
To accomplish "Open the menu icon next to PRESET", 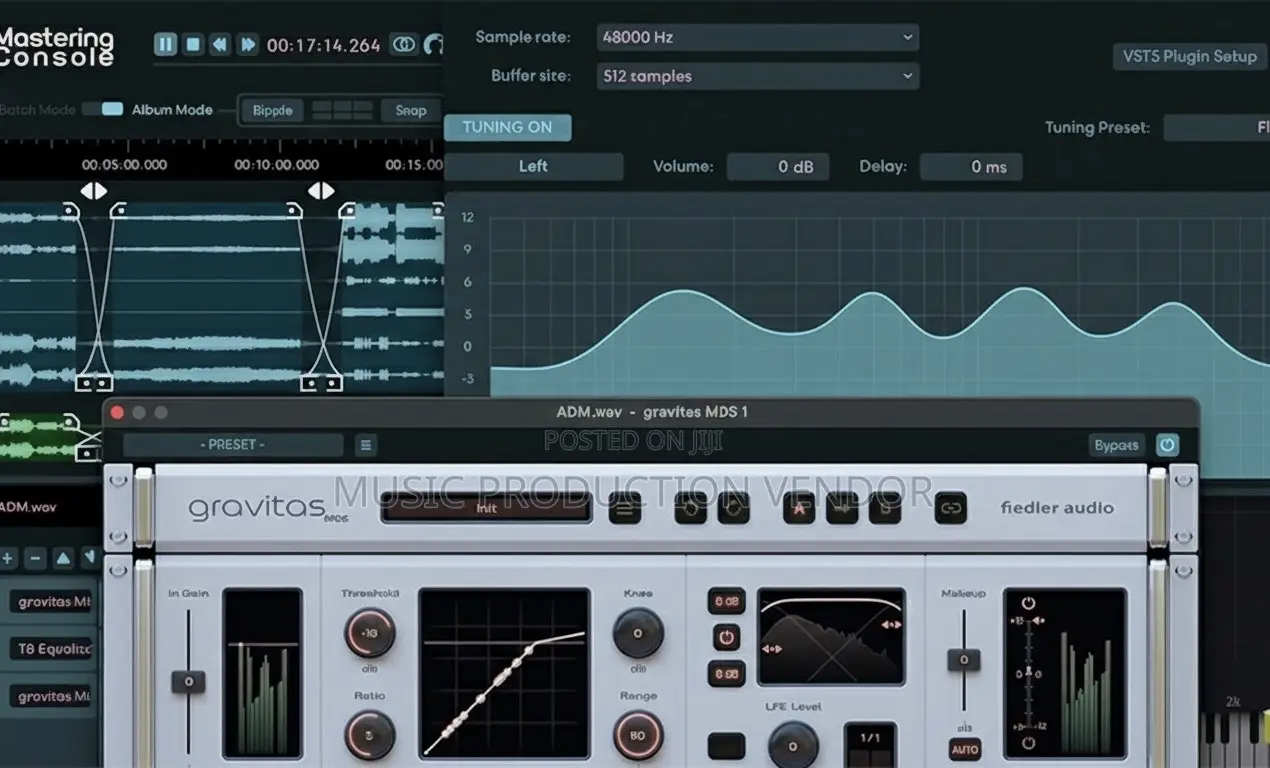I will (366, 445).
